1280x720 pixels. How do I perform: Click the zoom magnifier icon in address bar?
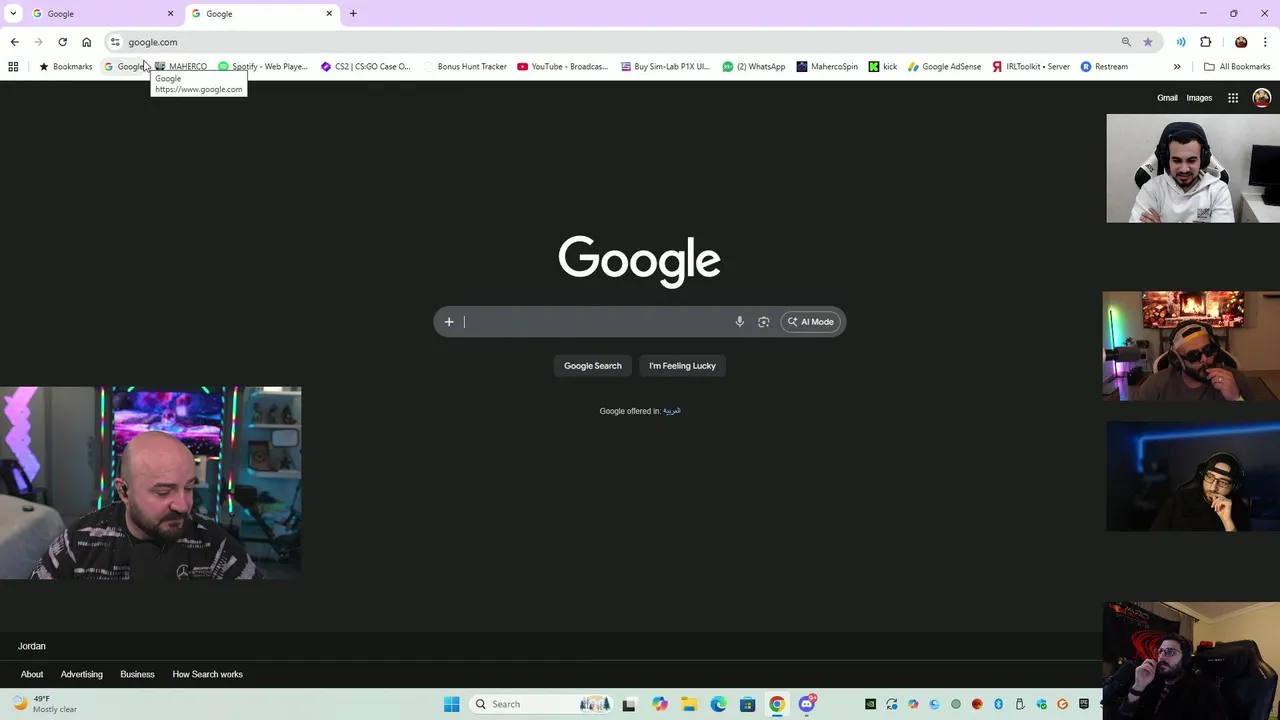click(1126, 42)
